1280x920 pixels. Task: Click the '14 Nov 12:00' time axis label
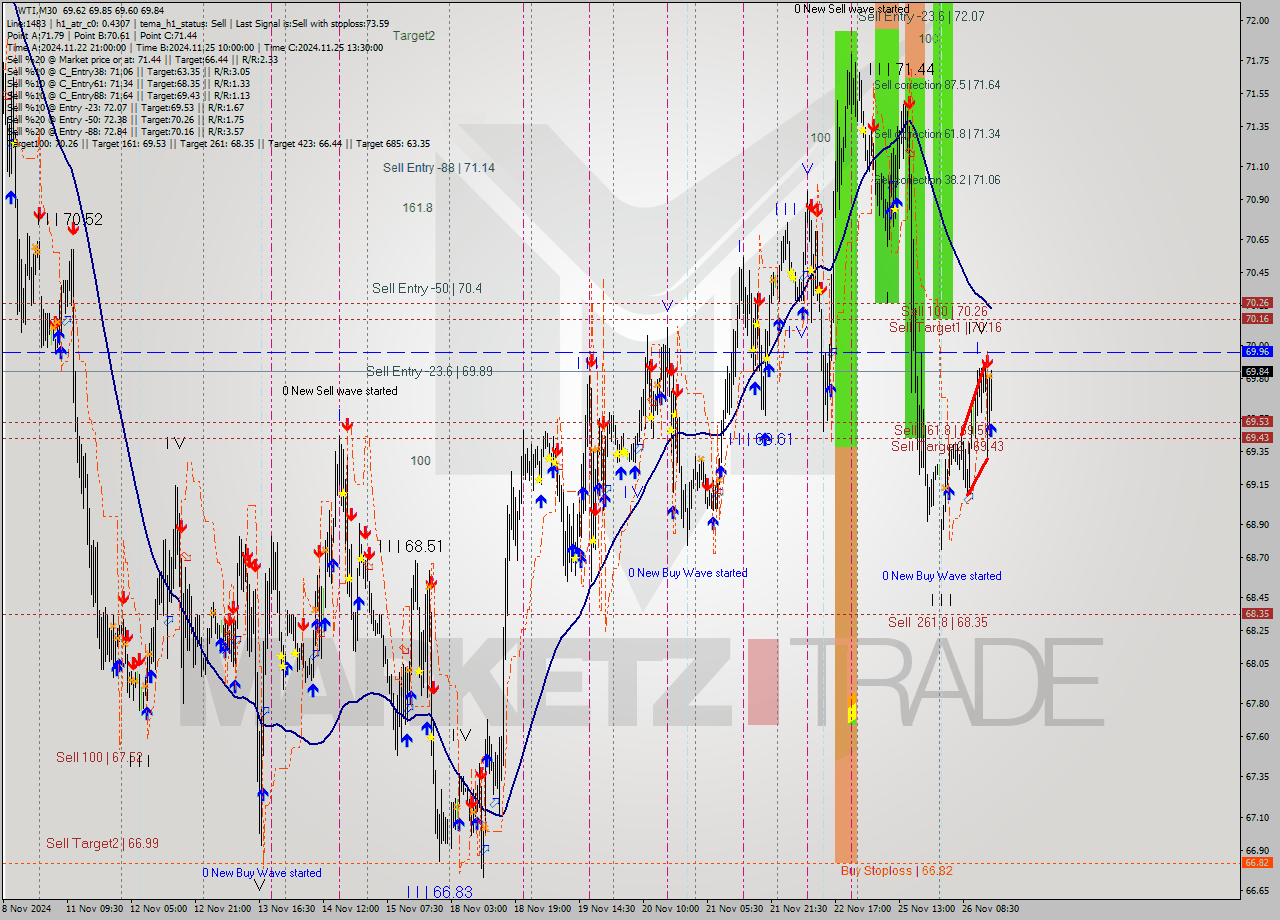coord(350,910)
